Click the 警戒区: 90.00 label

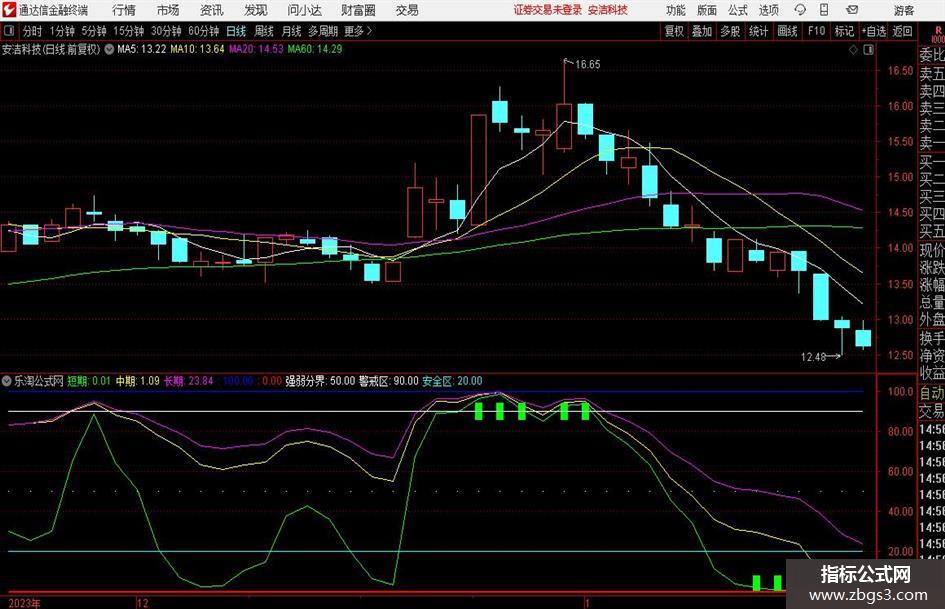pyautogui.click(x=389, y=381)
